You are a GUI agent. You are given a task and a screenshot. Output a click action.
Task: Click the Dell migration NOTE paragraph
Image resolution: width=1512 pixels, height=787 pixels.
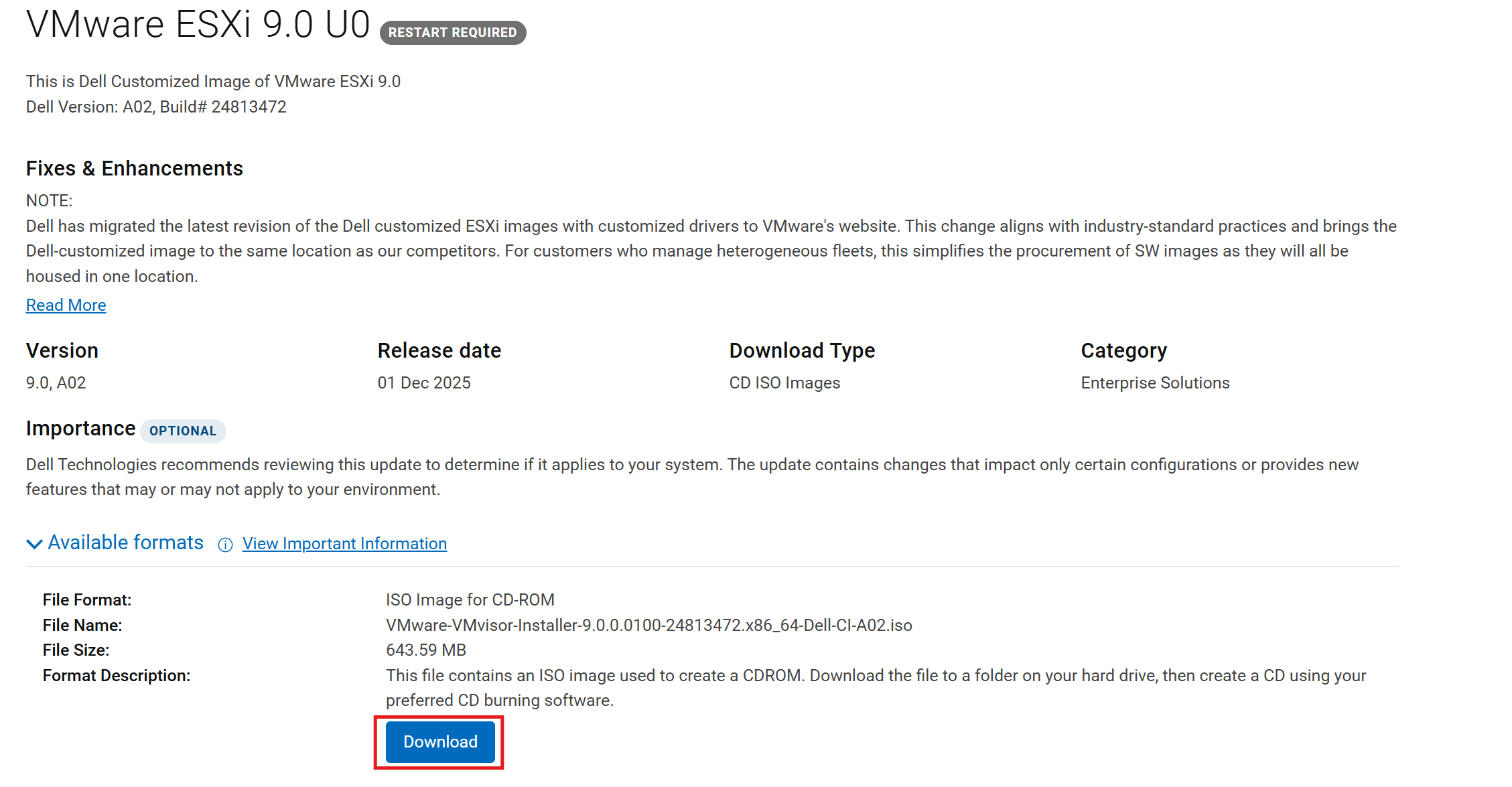(670, 251)
